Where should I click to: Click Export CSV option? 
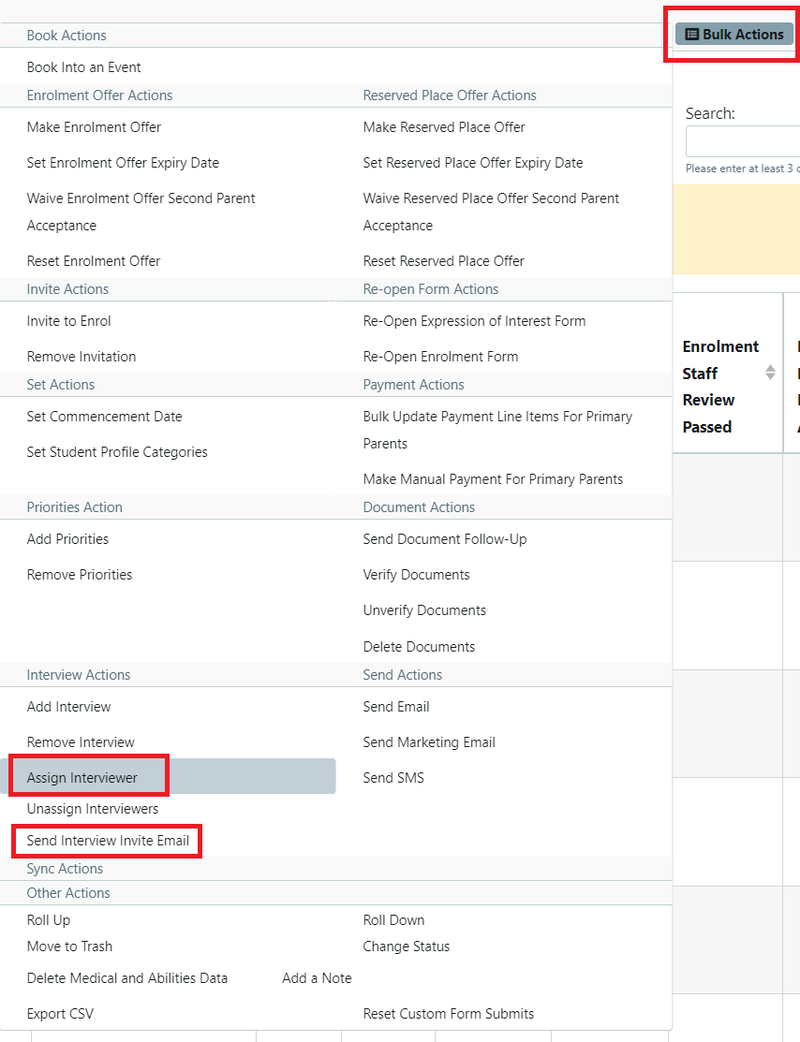point(60,1013)
